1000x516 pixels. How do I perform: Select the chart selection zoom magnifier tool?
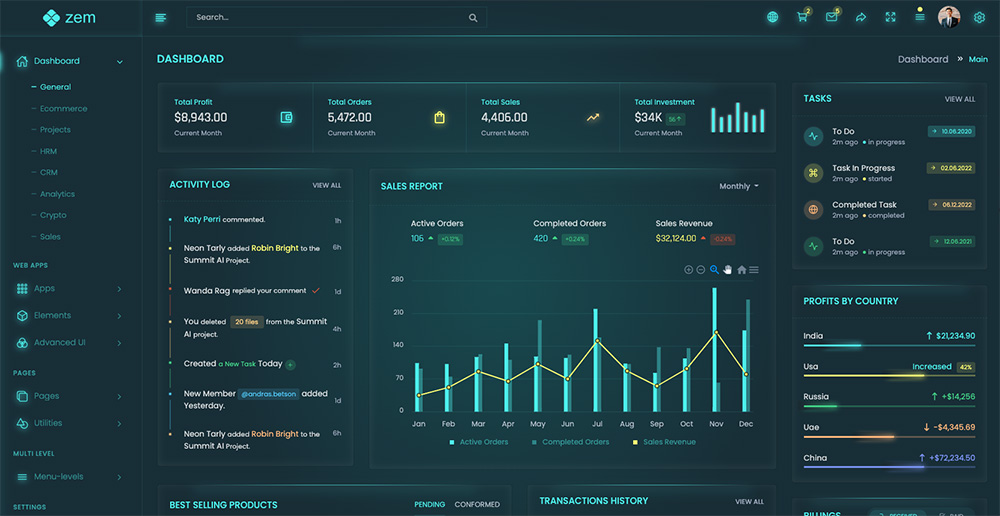[714, 270]
